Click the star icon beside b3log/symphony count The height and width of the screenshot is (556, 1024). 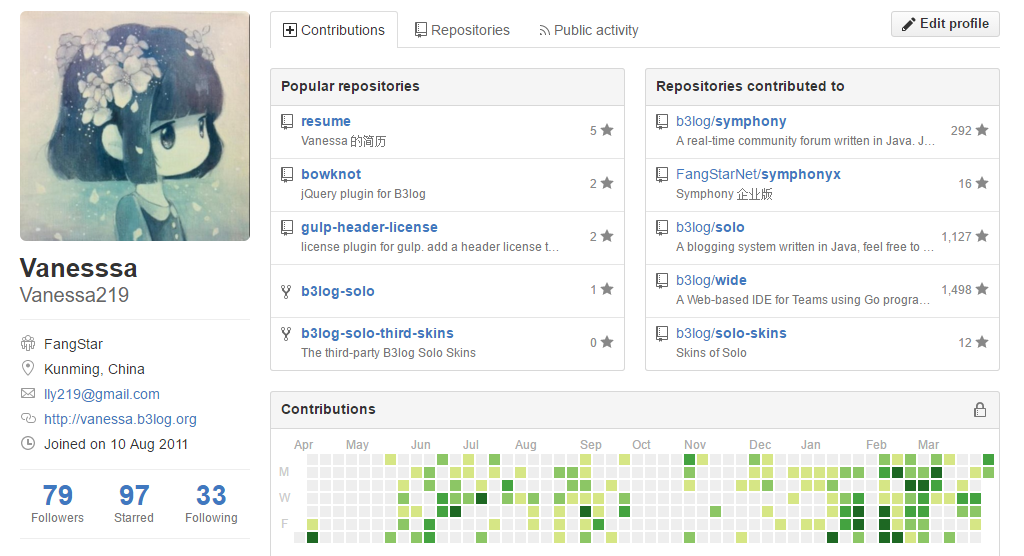(982, 131)
